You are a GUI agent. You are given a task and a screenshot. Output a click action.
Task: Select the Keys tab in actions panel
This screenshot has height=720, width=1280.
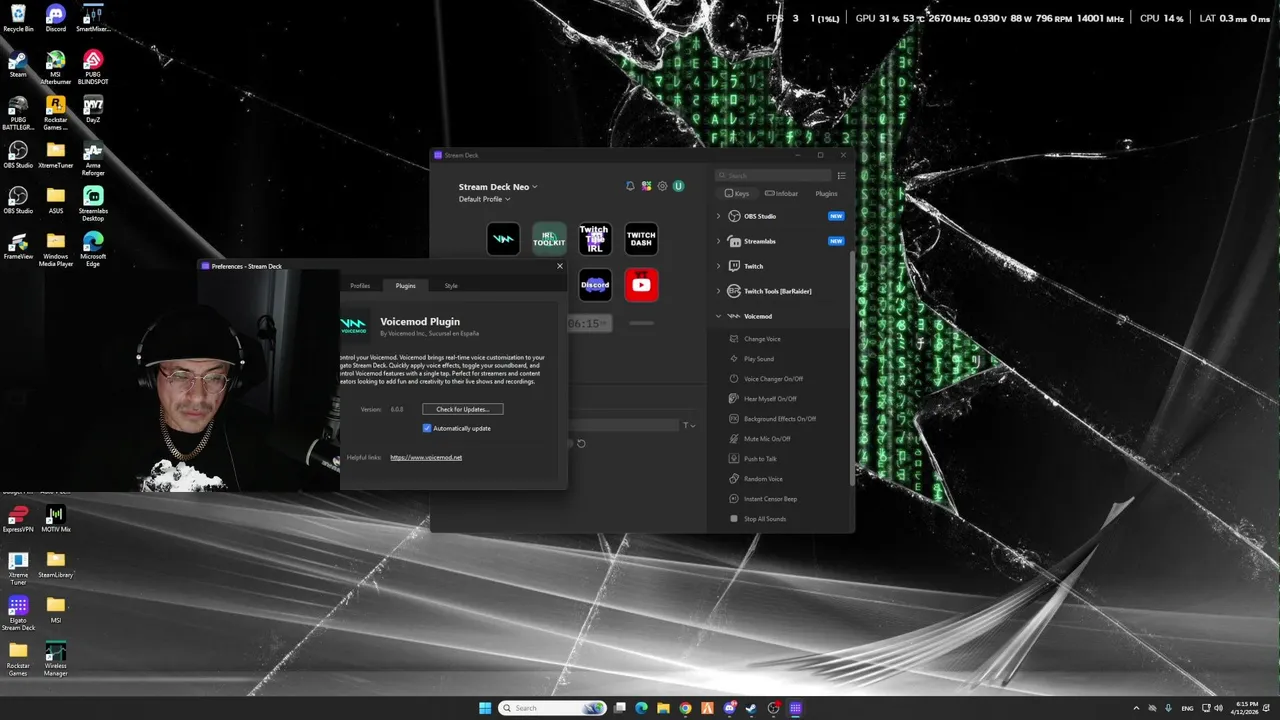coord(737,193)
